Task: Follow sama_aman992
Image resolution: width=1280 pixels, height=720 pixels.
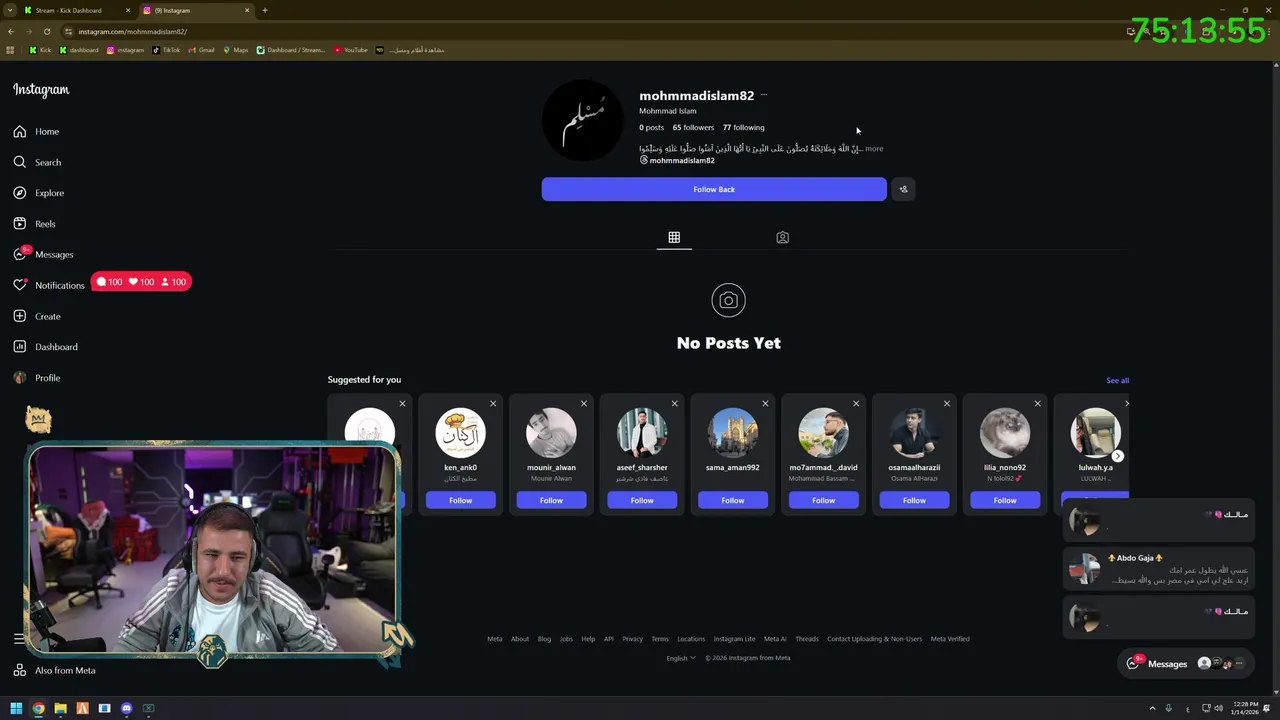Action: pyautogui.click(x=733, y=500)
